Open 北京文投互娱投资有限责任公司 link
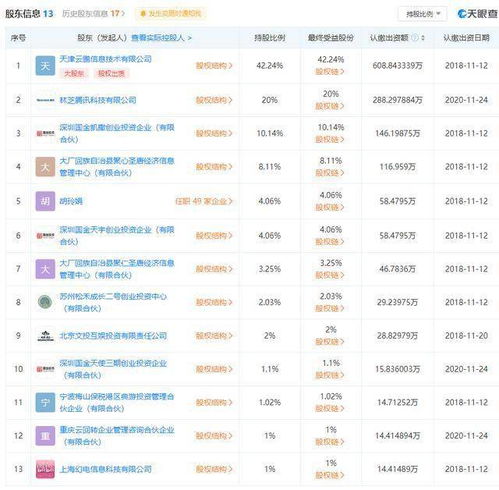499x490 pixels. 113,336
